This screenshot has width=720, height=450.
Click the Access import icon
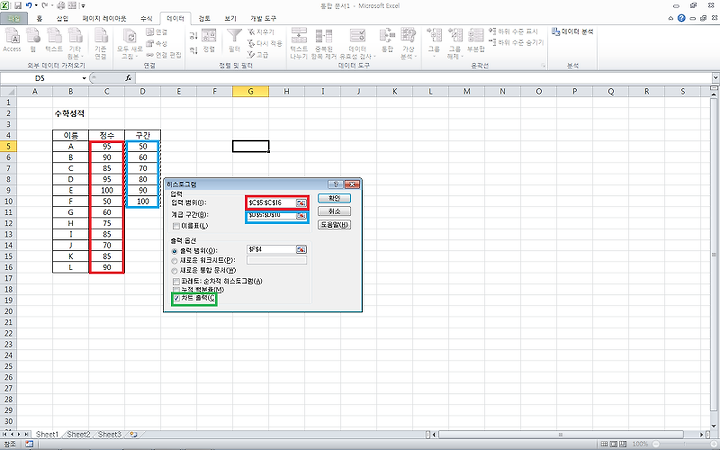pyautogui.click(x=12, y=37)
